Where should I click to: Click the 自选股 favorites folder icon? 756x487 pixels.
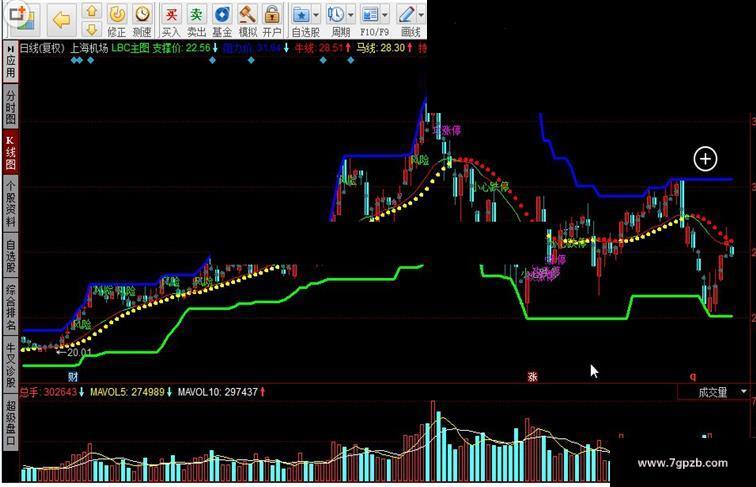pos(302,14)
